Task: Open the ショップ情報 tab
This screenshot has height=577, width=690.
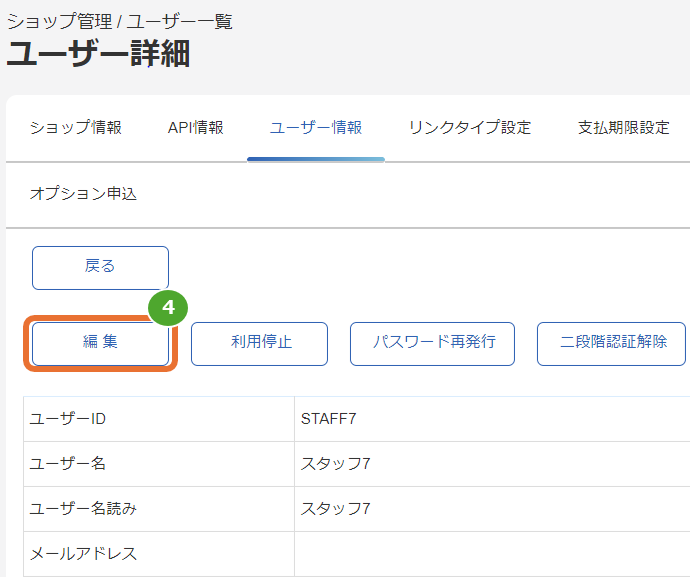Action: coord(76,128)
